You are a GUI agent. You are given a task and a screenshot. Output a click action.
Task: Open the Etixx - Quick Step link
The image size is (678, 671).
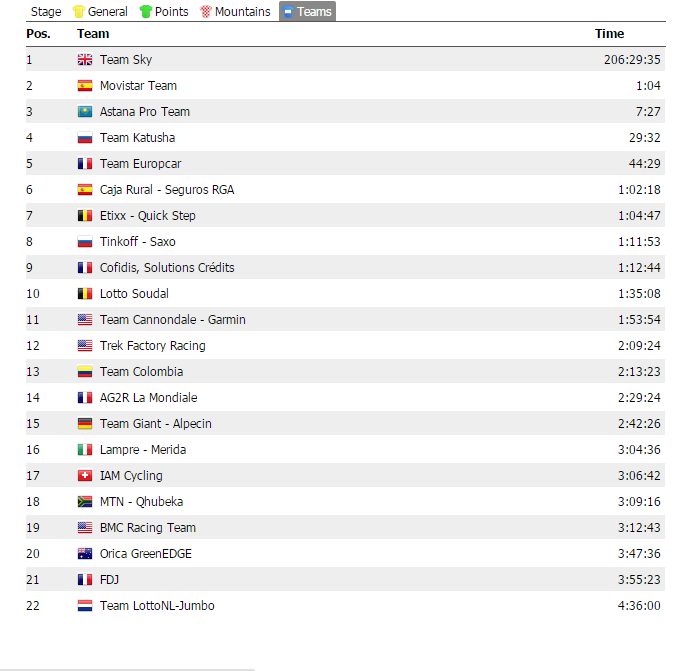147,216
